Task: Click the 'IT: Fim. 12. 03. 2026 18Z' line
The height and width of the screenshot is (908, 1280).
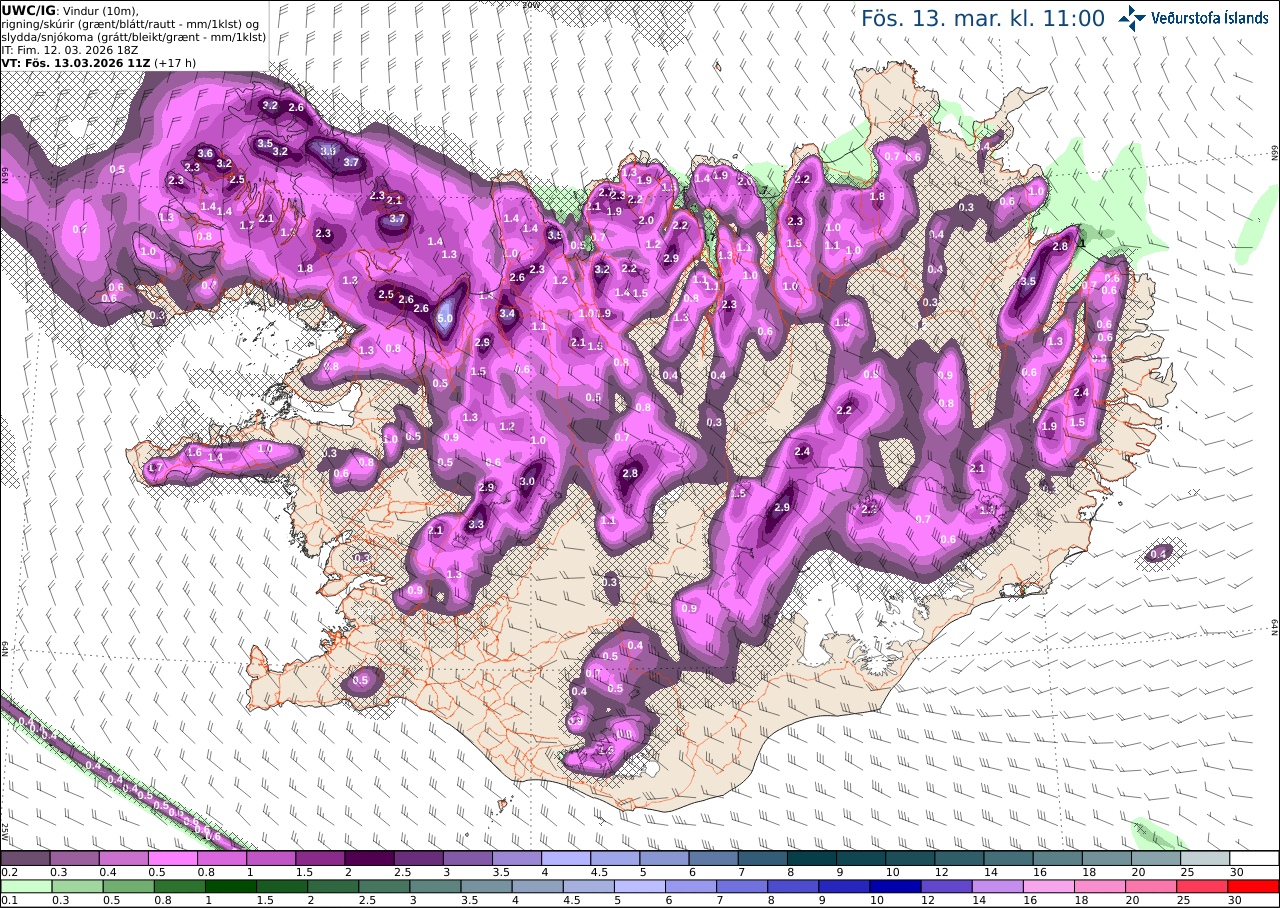Action: click(x=68, y=49)
